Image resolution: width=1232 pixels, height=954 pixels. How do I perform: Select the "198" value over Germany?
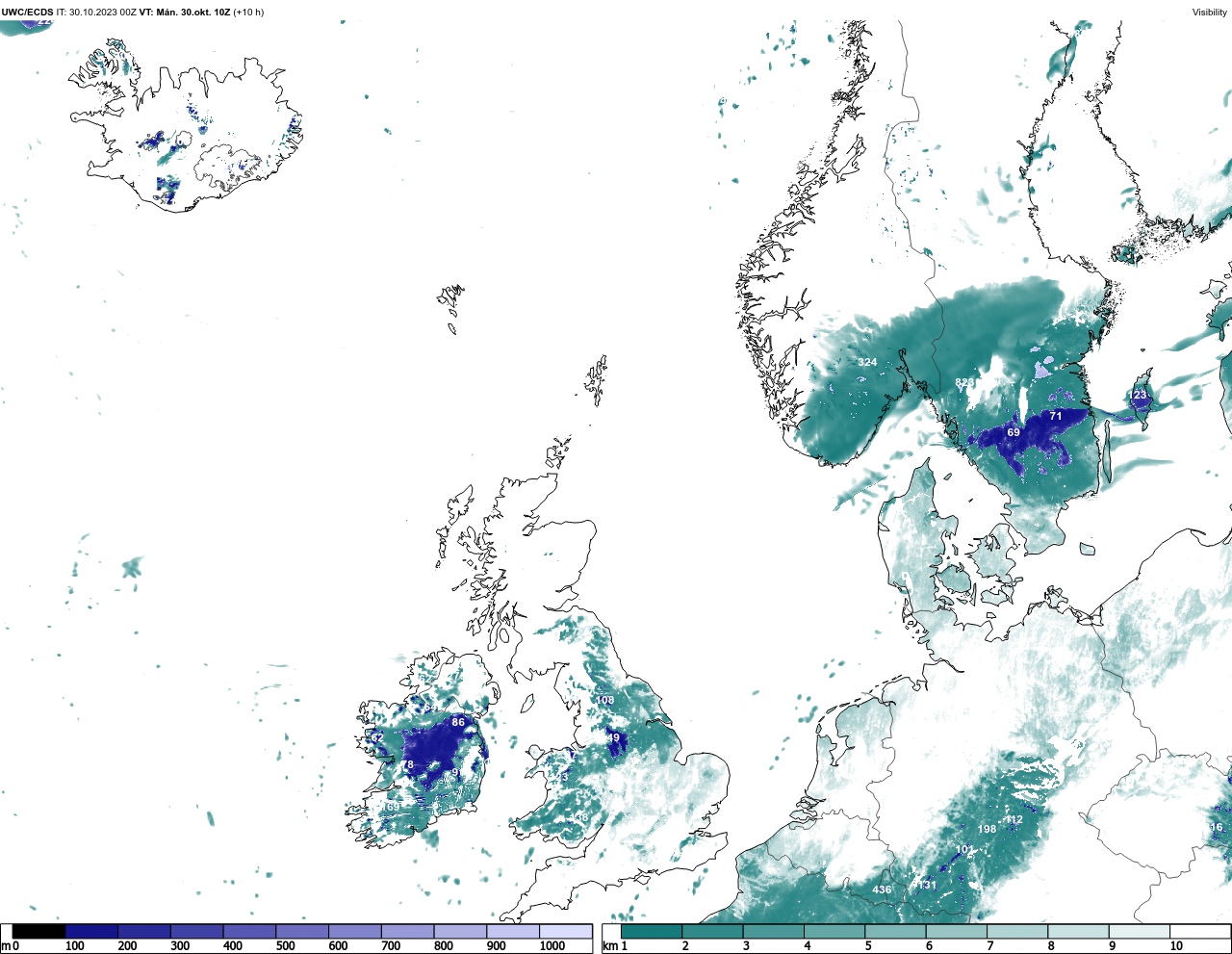pyautogui.click(x=987, y=829)
